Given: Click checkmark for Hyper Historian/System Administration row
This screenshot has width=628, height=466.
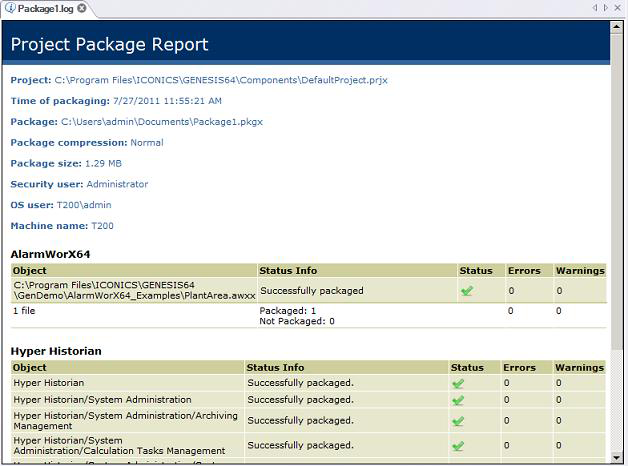Looking at the screenshot, I should point(458,400).
